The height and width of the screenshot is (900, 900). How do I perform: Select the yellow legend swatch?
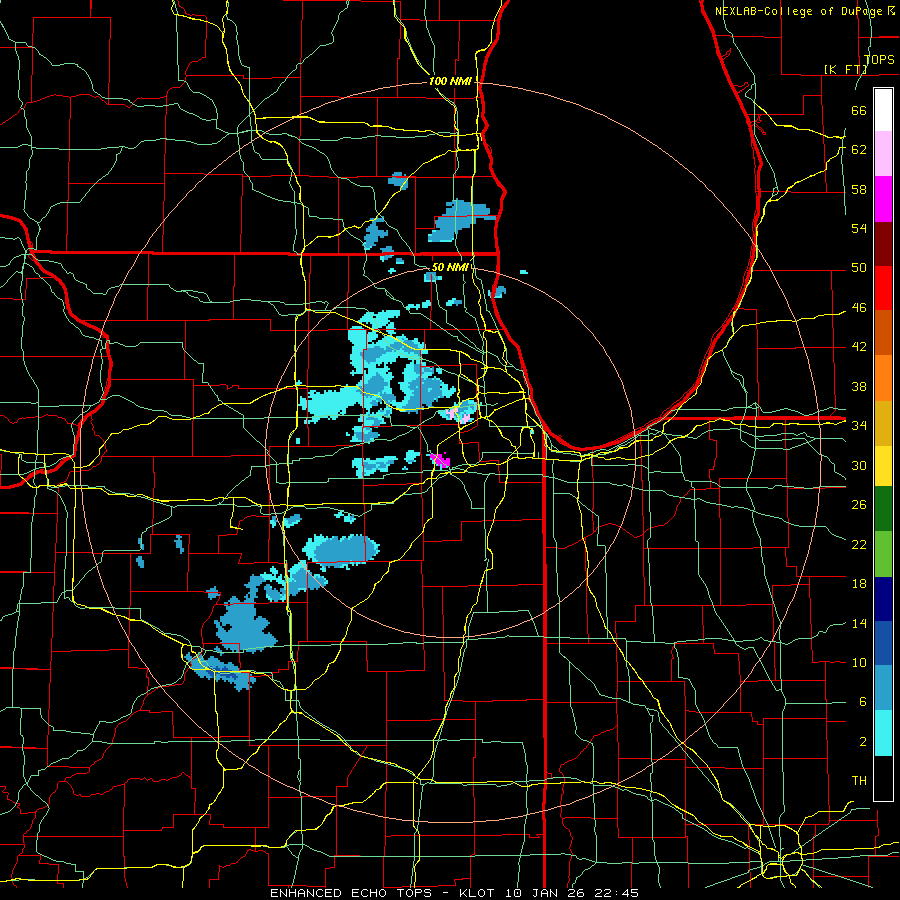[883, 466]
